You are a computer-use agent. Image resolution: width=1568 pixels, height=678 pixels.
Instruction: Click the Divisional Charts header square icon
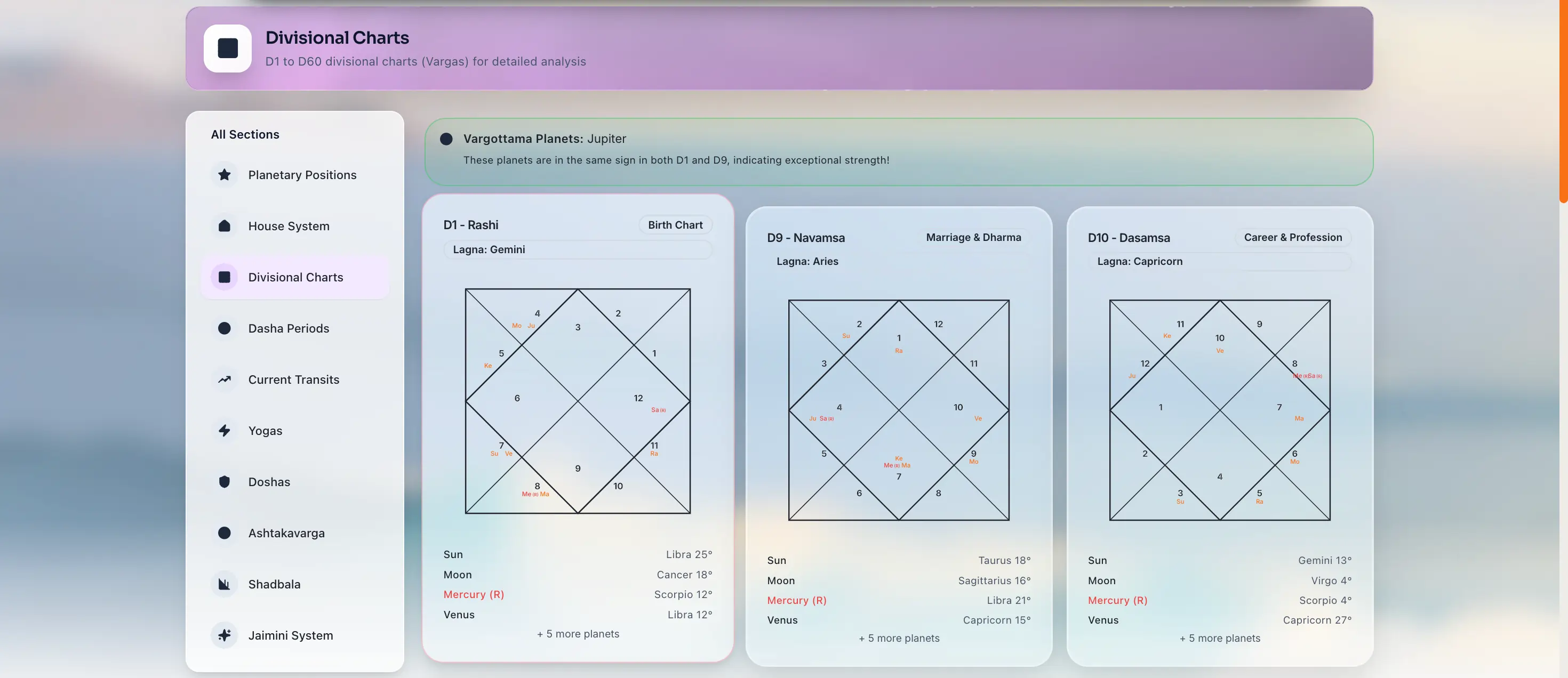[x=228, y=49]
